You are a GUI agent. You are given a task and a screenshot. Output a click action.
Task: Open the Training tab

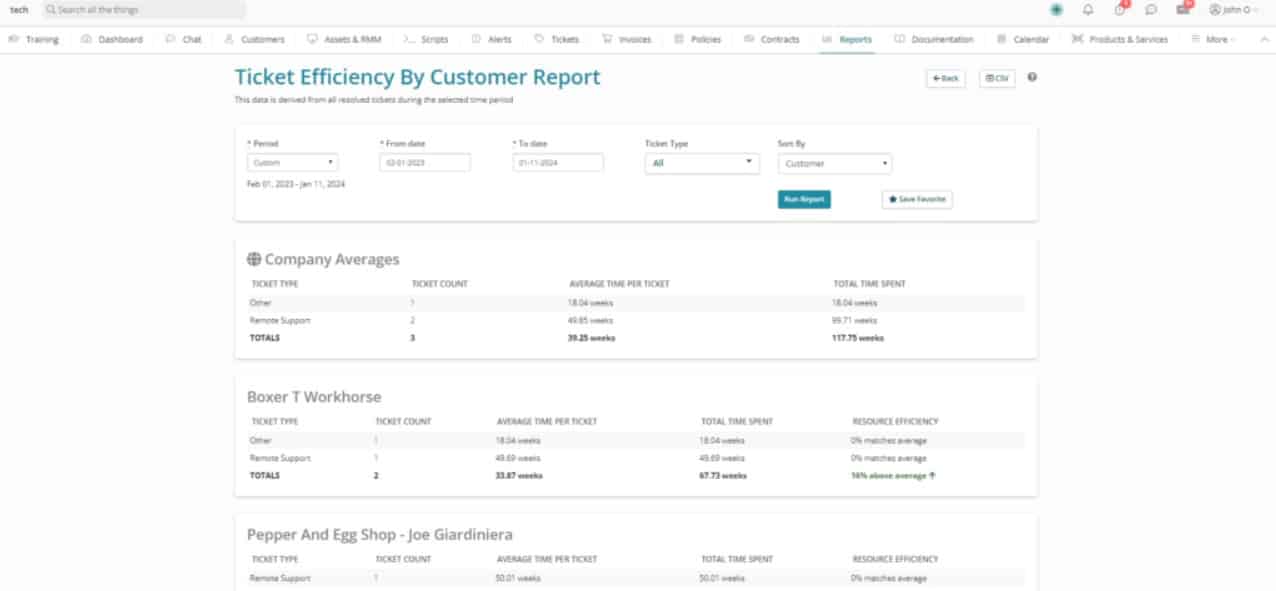click(x=34, y=40)
